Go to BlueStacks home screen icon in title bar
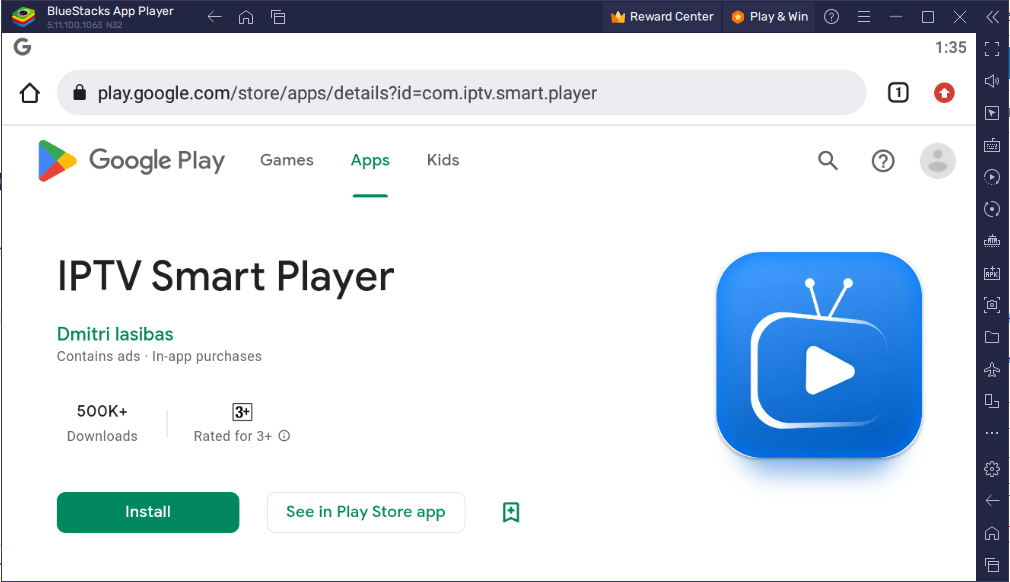This screenshot has height=582, width=1010. click(246, 17)
